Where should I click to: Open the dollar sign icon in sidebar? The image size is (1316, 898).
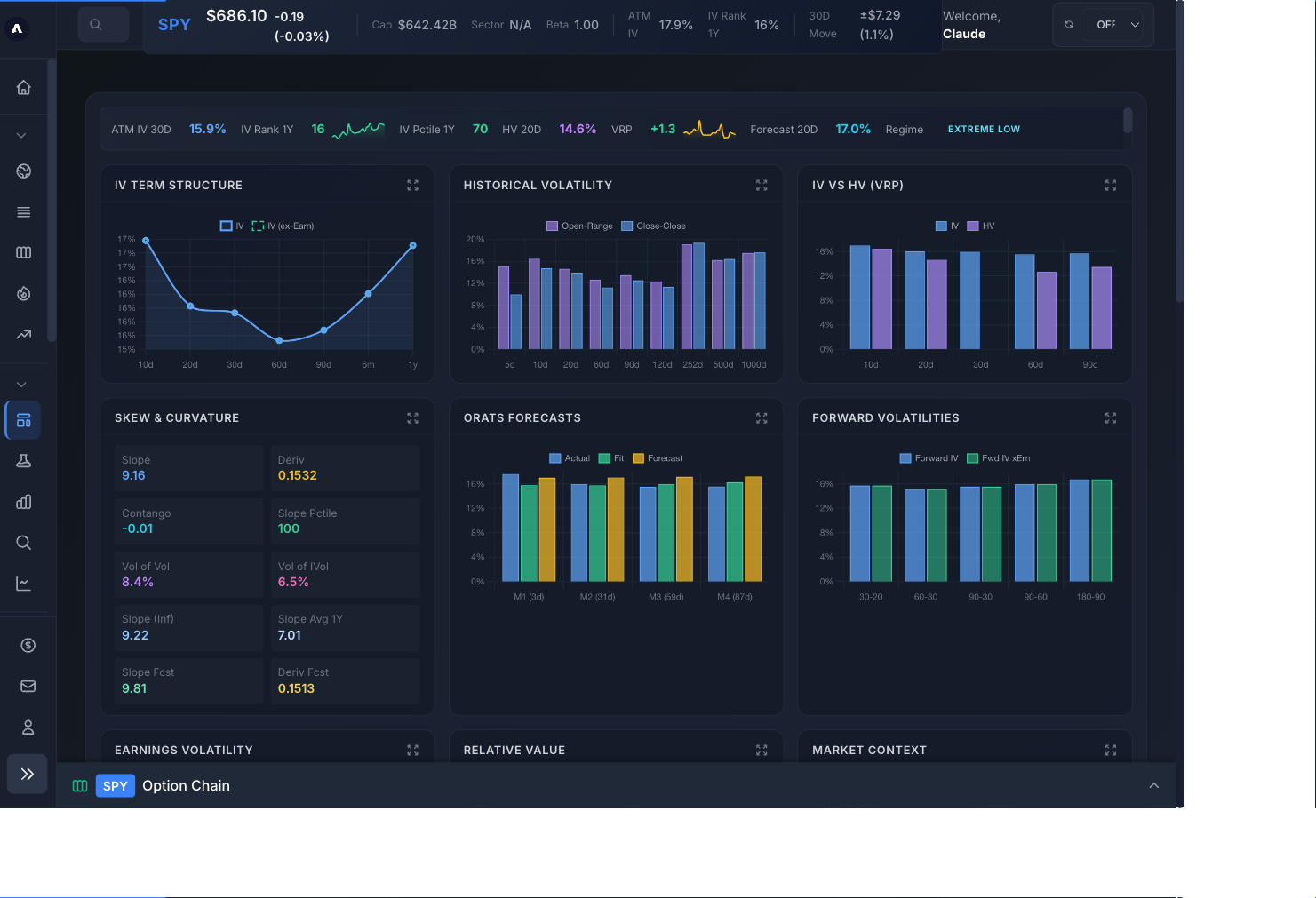[28, 645]
